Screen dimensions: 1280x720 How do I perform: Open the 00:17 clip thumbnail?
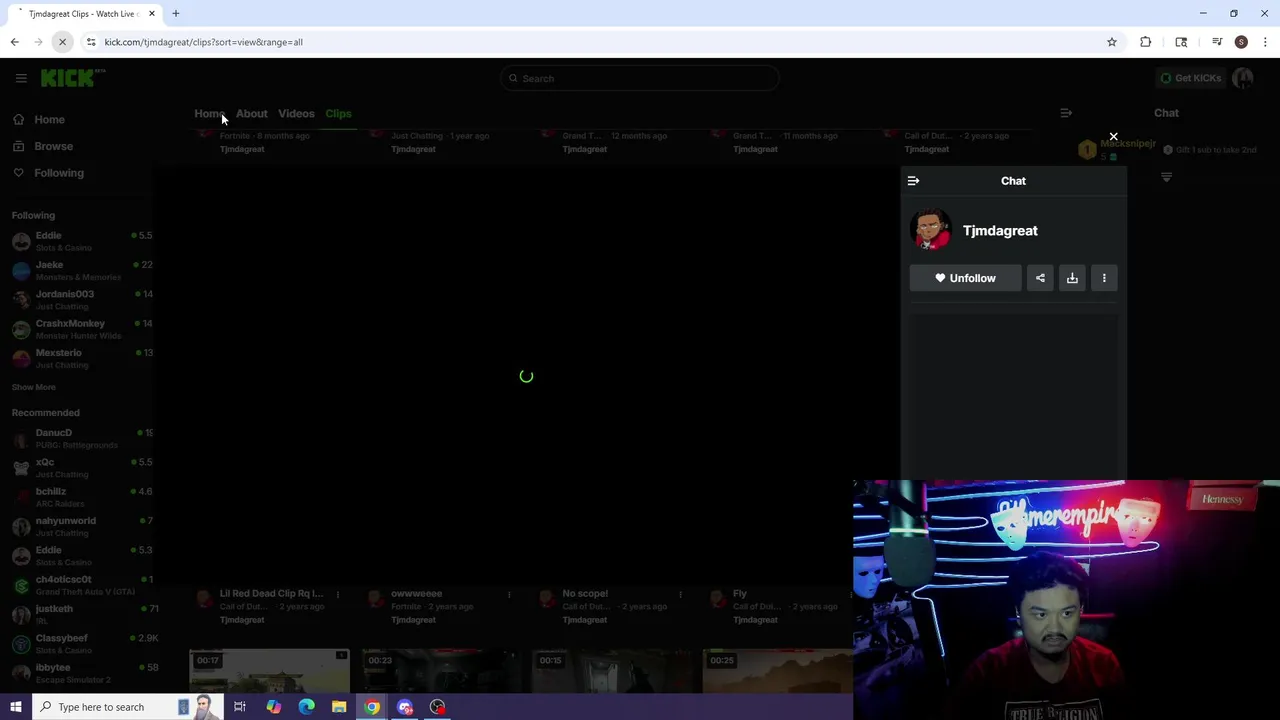click(x=269, y=670)
